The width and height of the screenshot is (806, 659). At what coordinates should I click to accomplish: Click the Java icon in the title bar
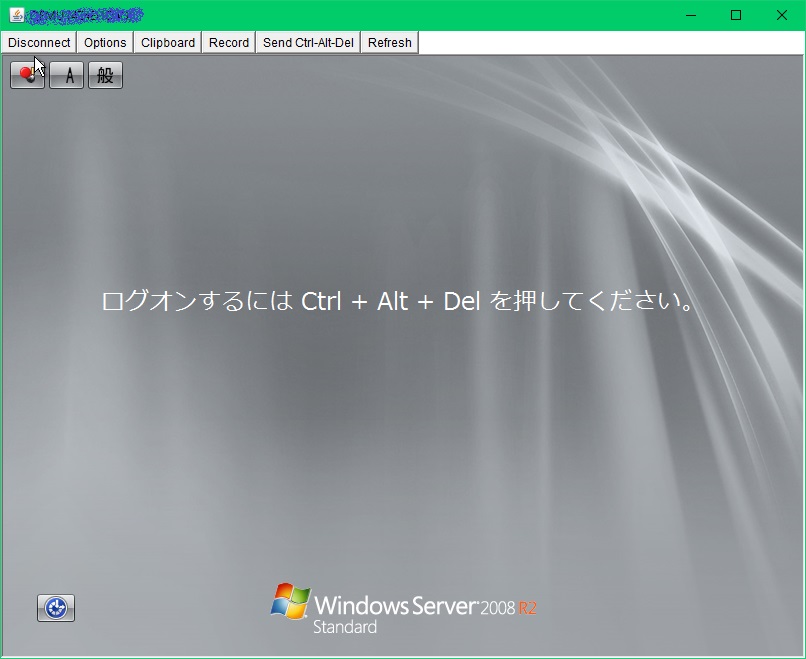point(16,15)
